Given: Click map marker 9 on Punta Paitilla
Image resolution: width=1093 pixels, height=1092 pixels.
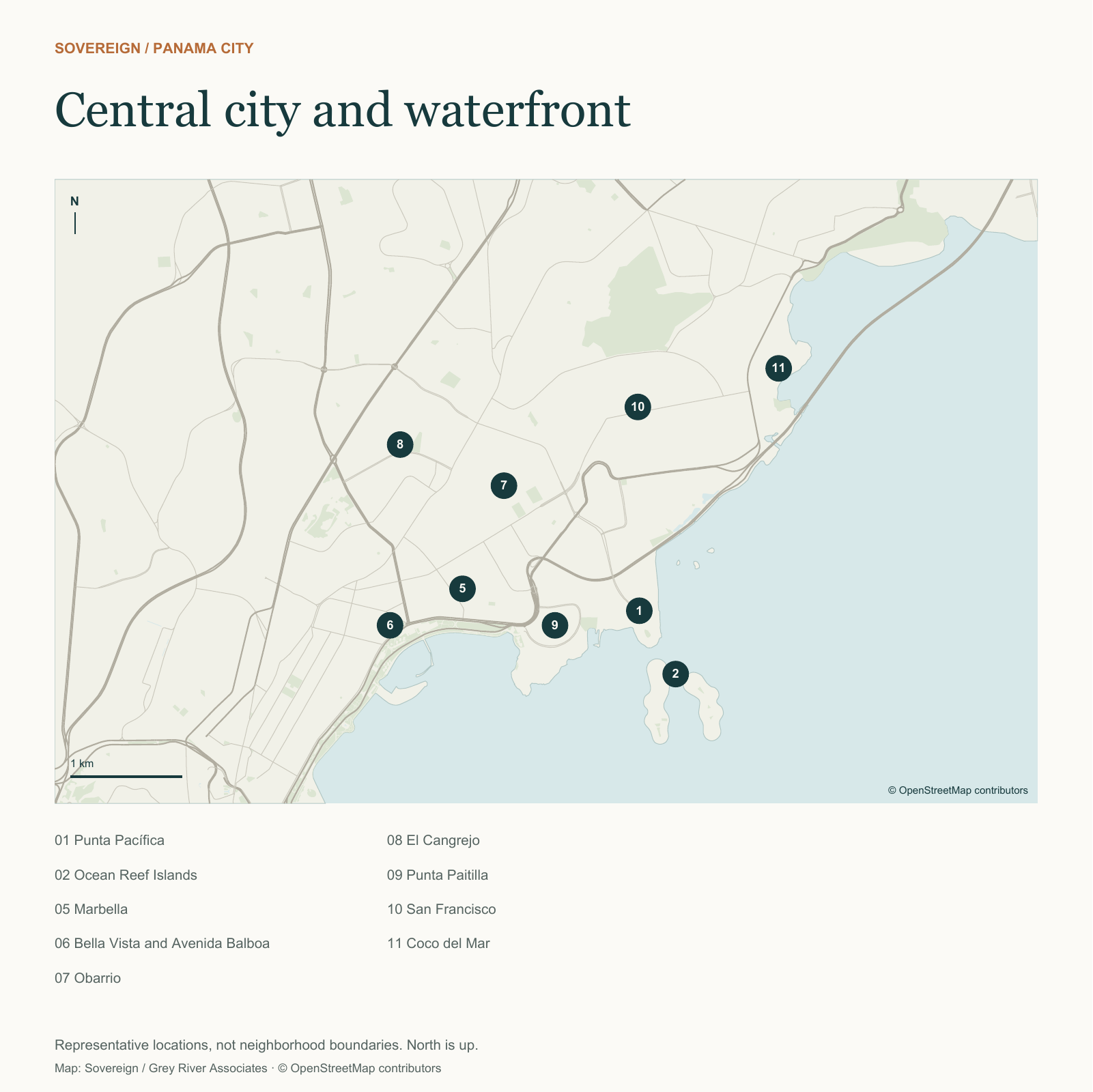Looking at the screenshot, I should pyautogui.click(x=555, y=625).
